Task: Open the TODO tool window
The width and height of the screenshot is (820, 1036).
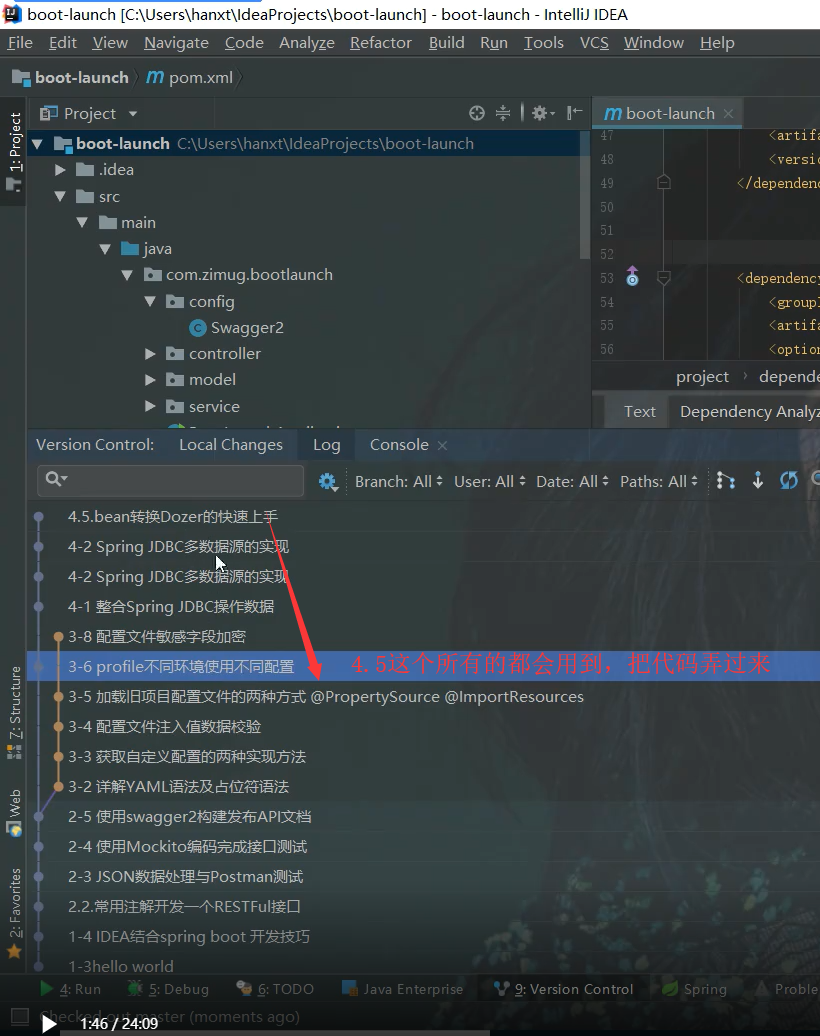Action: 276,988
